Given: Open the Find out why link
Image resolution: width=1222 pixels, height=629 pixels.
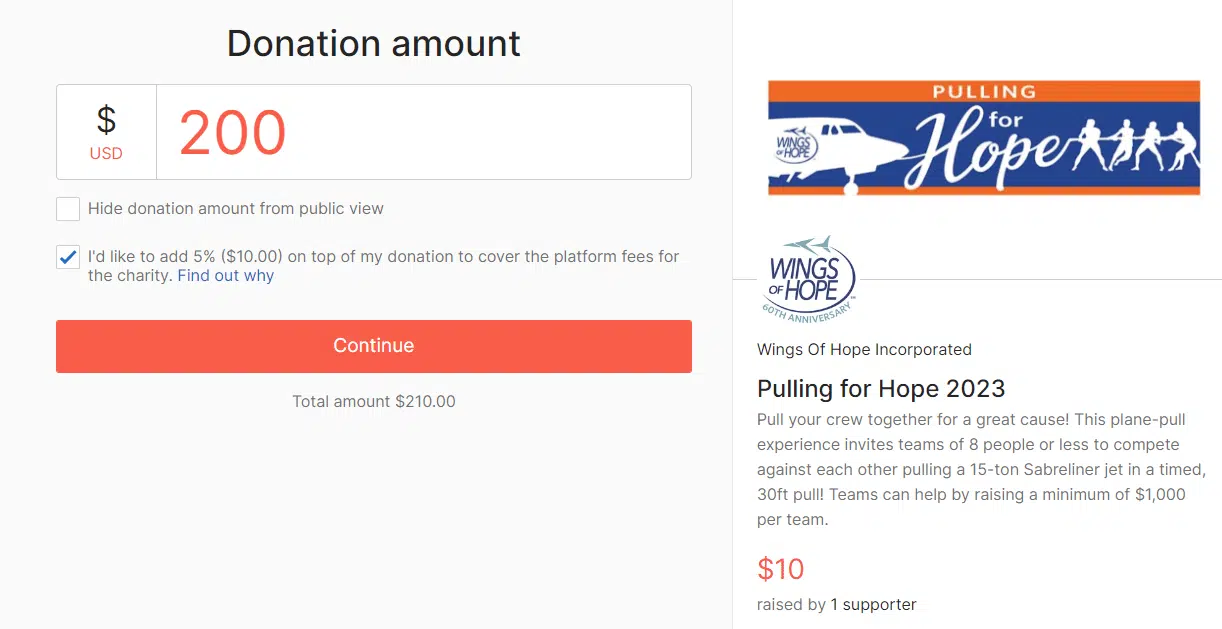Looking at the screenshot, I should click(x=226, y=275).
